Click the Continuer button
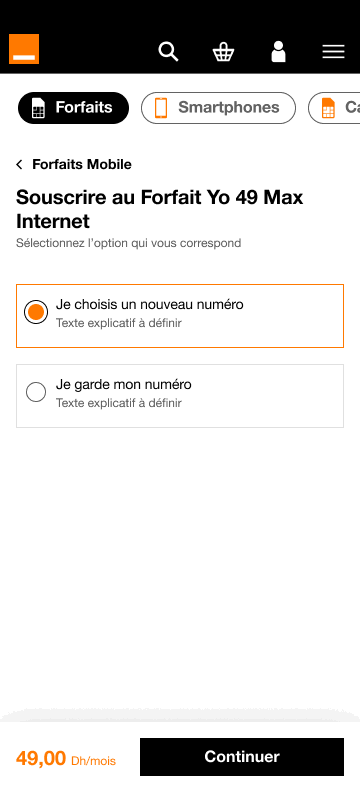Screen dimensions: 360x800 point(242,757)
